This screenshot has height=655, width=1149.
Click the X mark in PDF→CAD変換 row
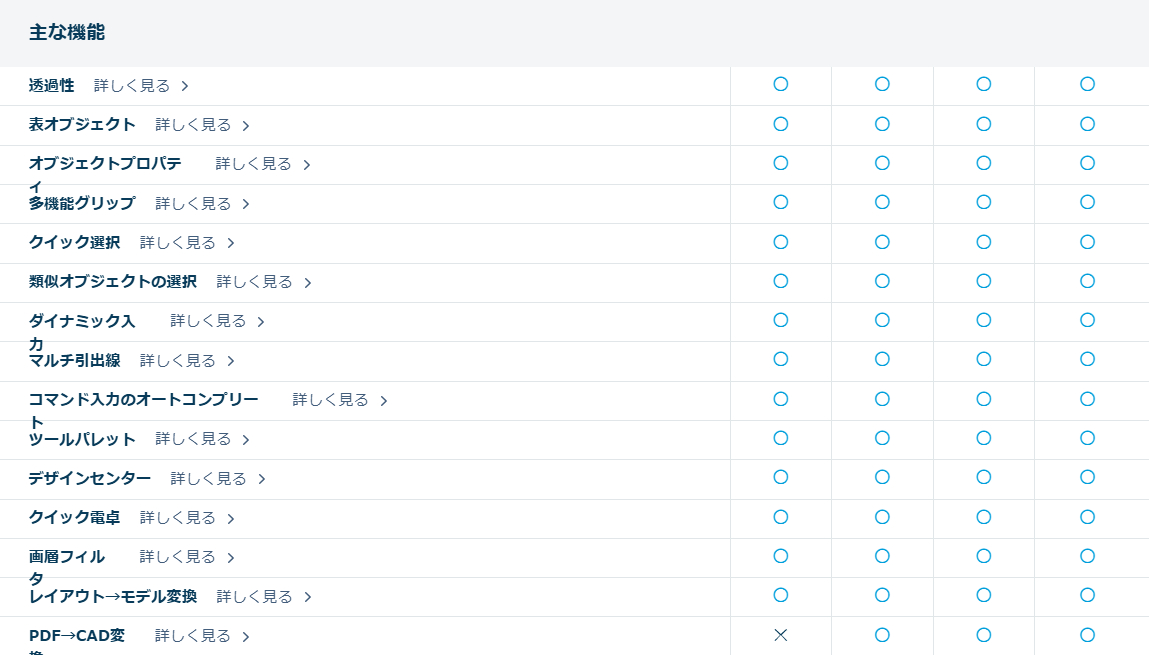tap(781, 635)
